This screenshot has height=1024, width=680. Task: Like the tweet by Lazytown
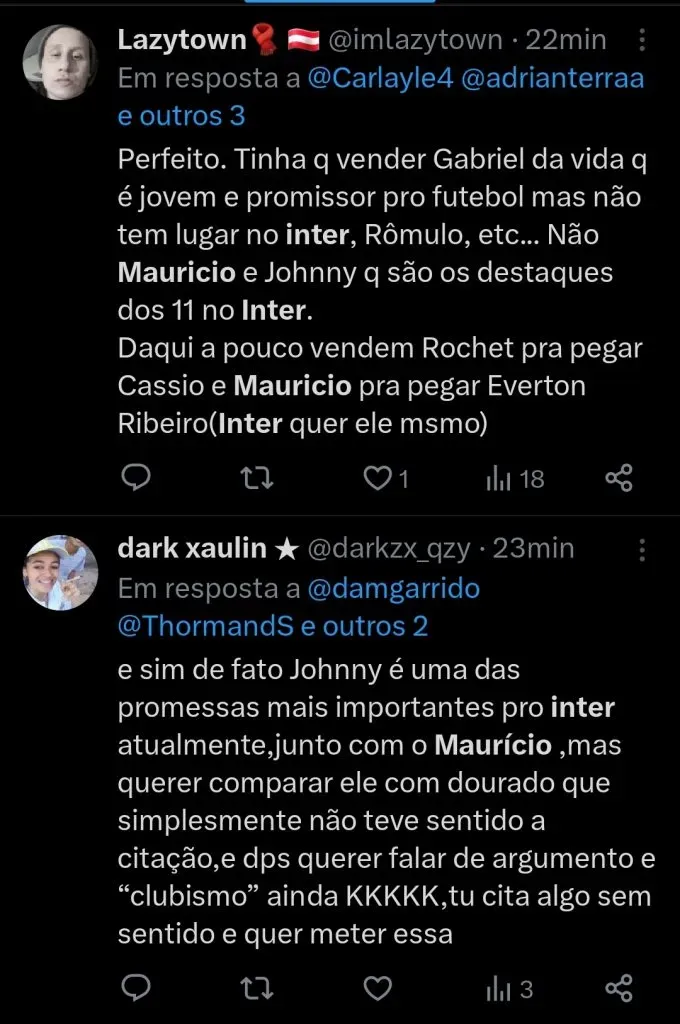click(x=378, y=479)
